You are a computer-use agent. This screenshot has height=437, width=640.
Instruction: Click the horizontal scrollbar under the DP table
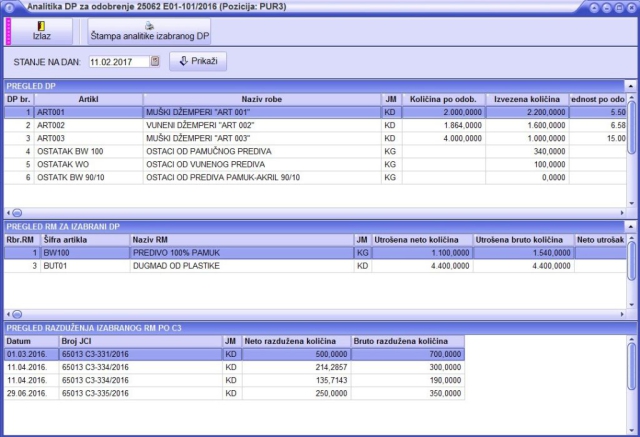coord(300,212)
